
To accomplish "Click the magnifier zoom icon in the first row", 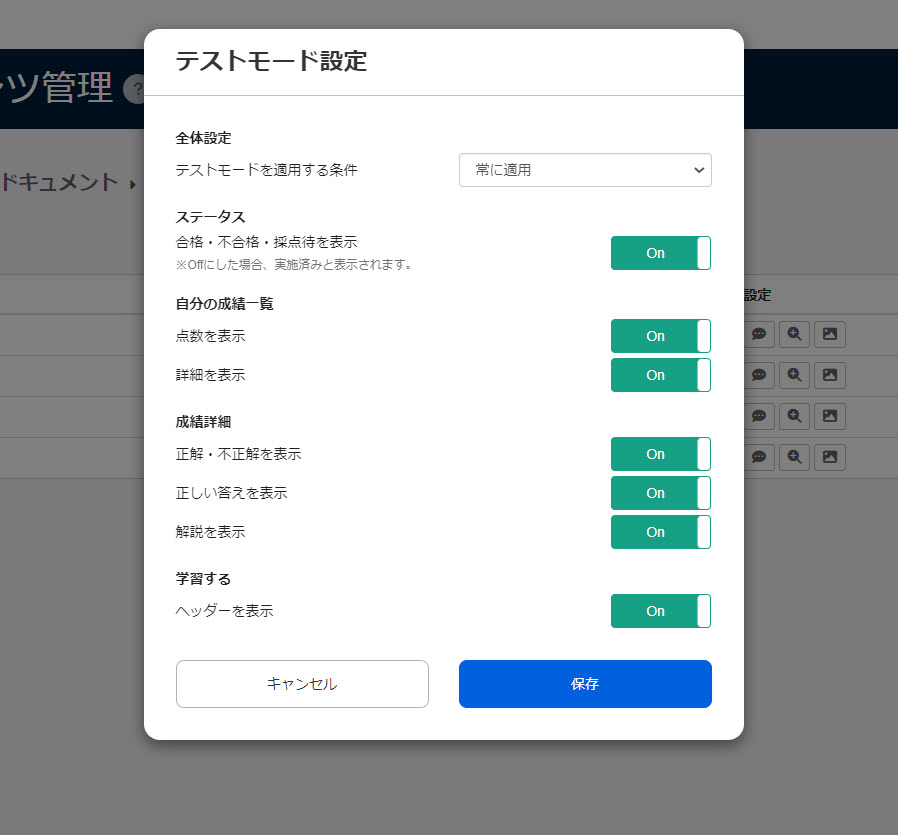I will click(794, 335).
